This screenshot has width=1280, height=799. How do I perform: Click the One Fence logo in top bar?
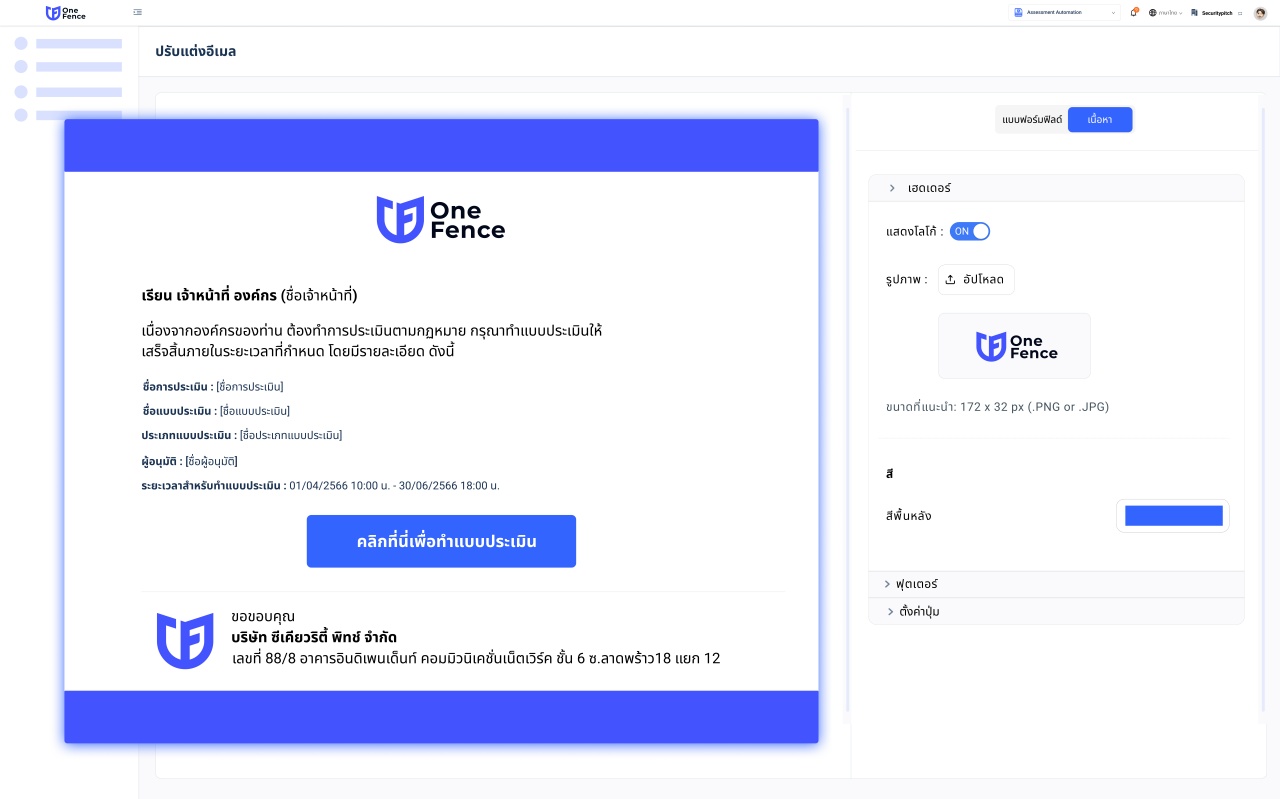pyautogui.click(x=66, y=13)
